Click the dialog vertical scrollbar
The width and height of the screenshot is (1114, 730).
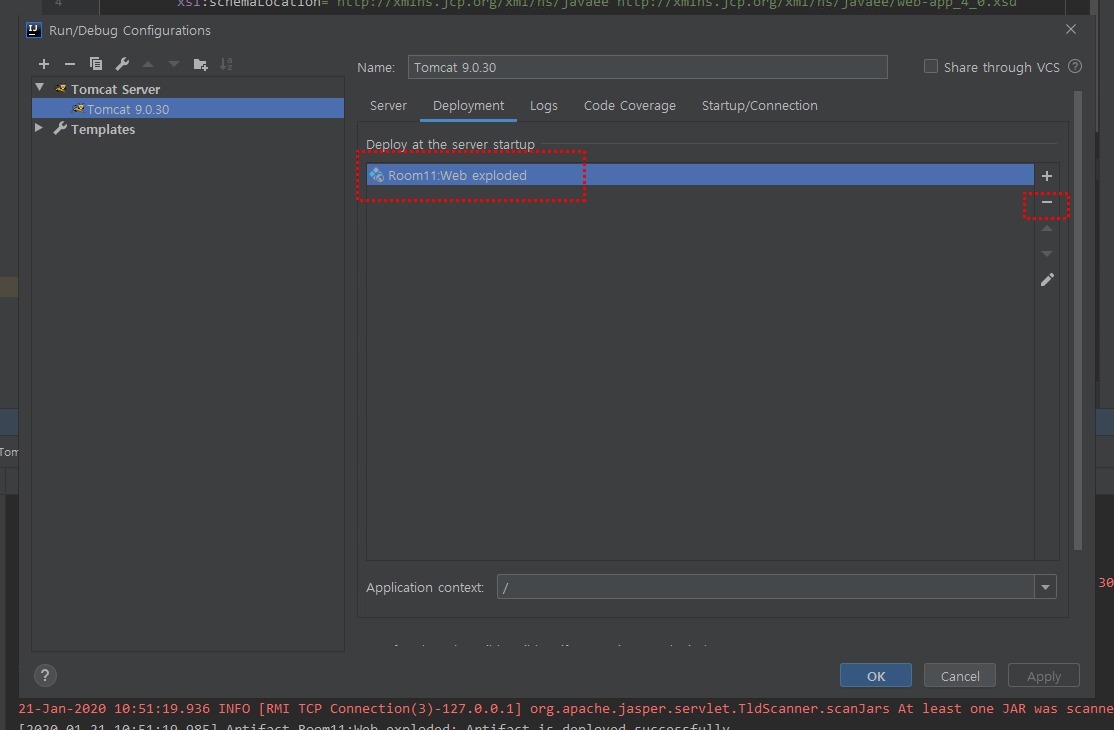1078,320
